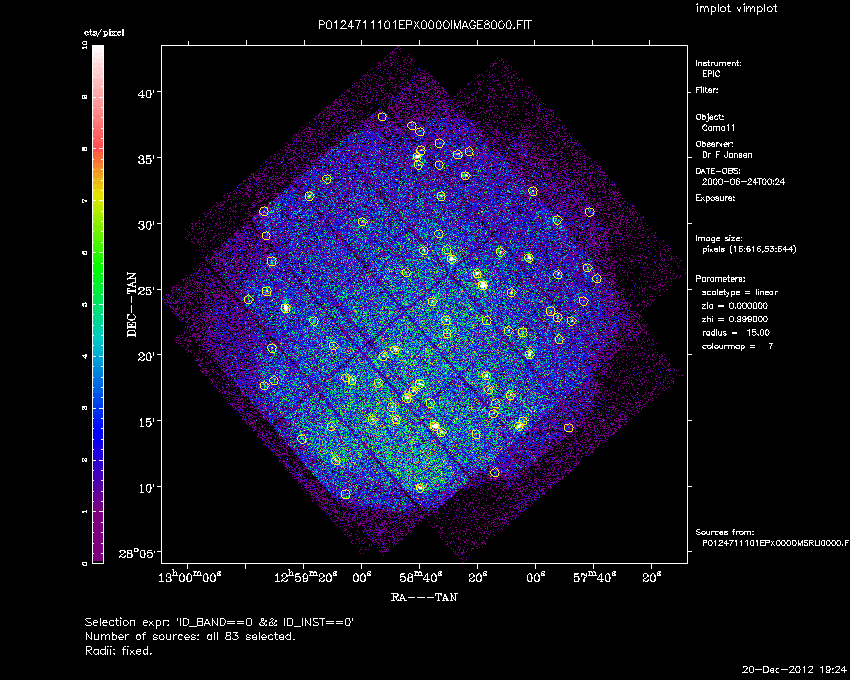Select the 'scaletype = linear' parameter
This screenshot has height=680, width=850.
tap(739, 292)
